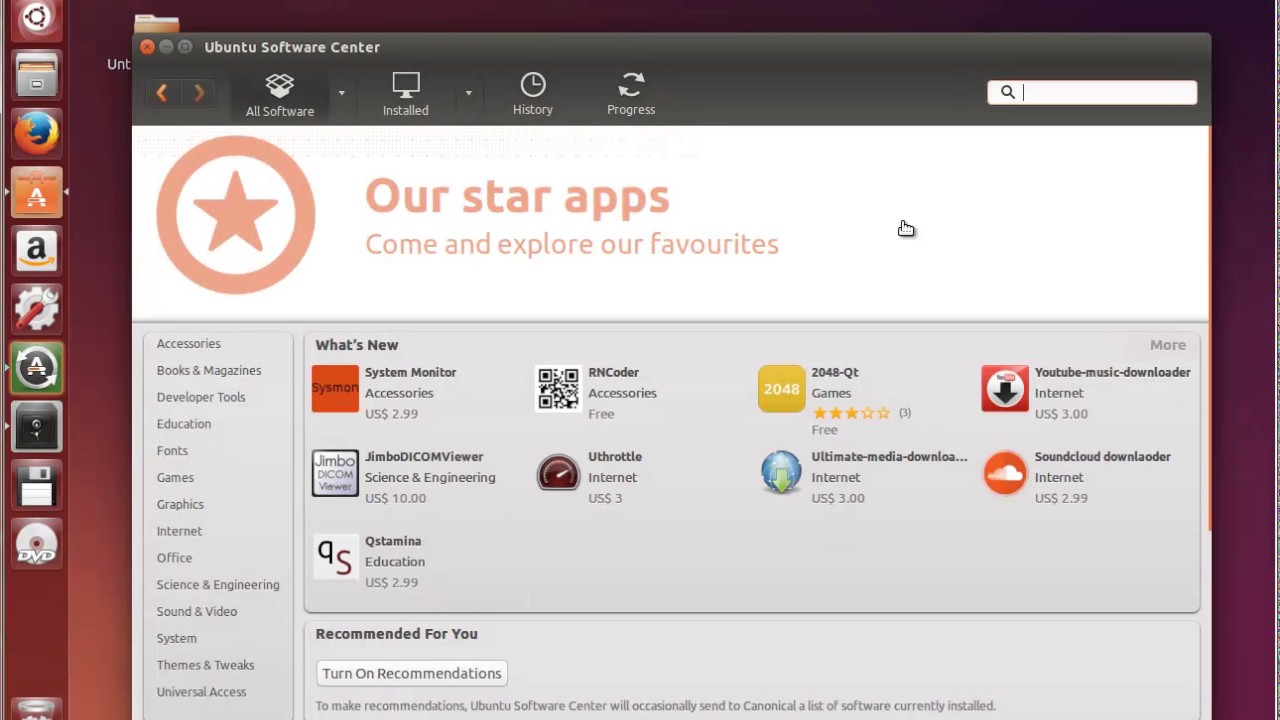Select the Developer Tools category
Viewport: 1280px width, 720px height.
pos(200,397)
